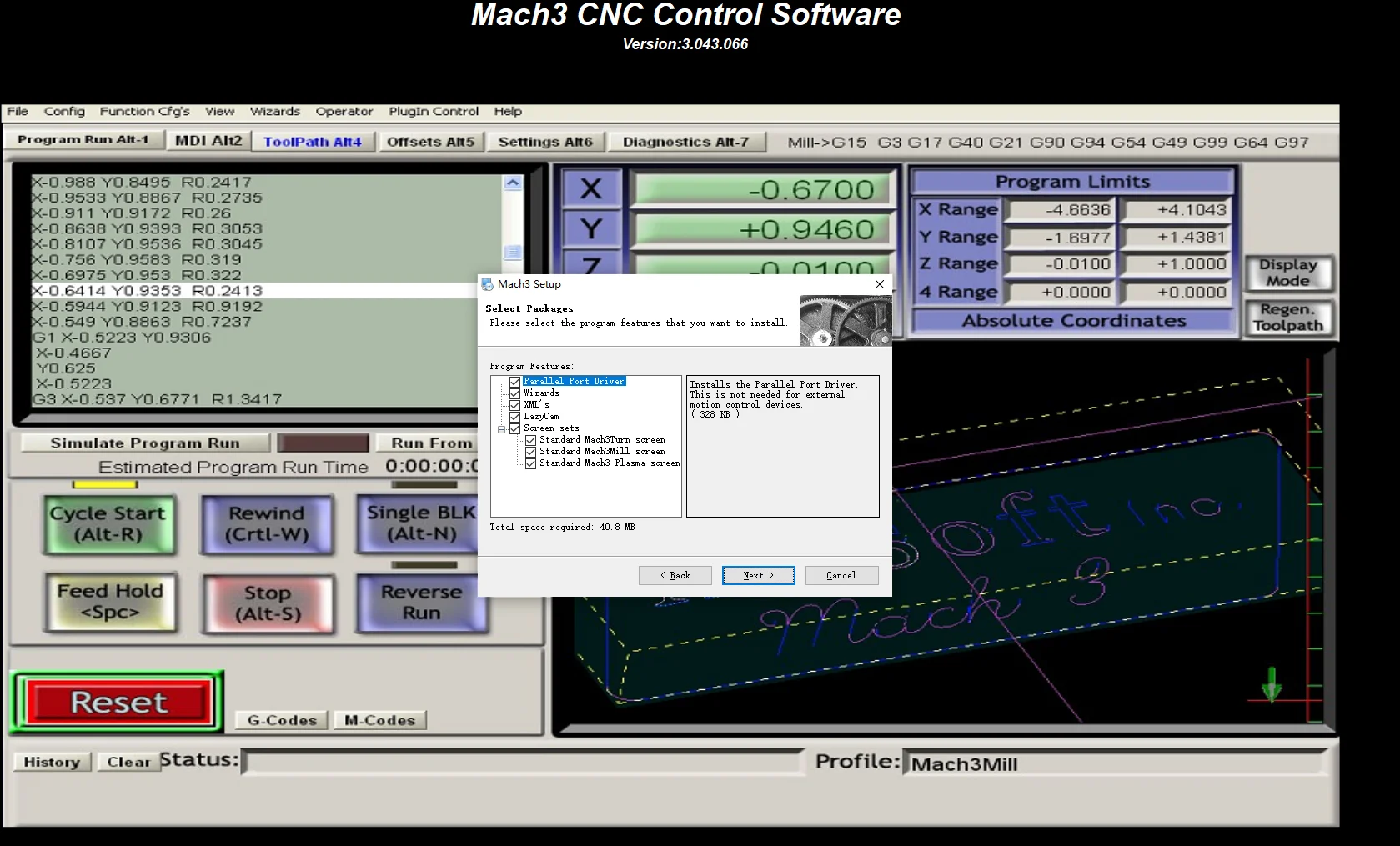Click the Reverse Run button
The image size is (1400, 846).
pos(421,602)
